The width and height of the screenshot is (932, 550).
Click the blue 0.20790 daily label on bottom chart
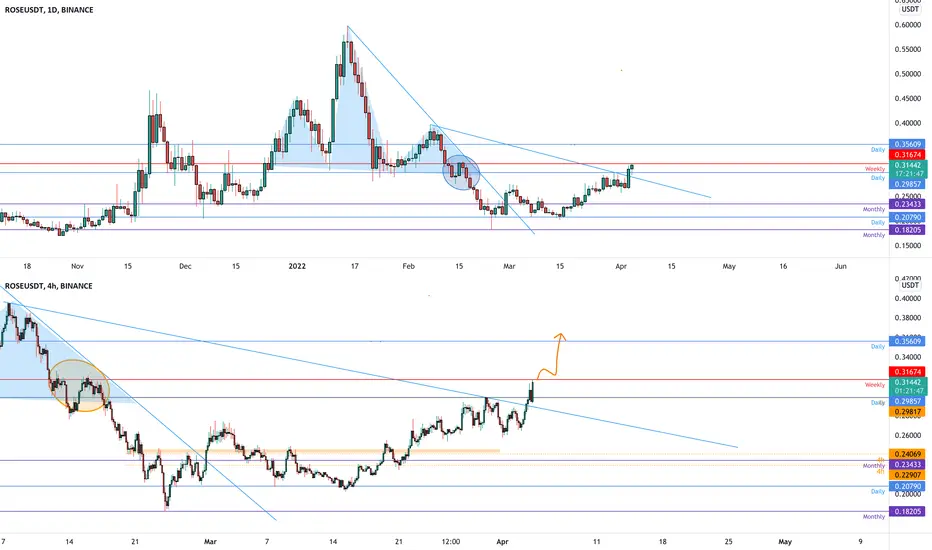[907, 486]
